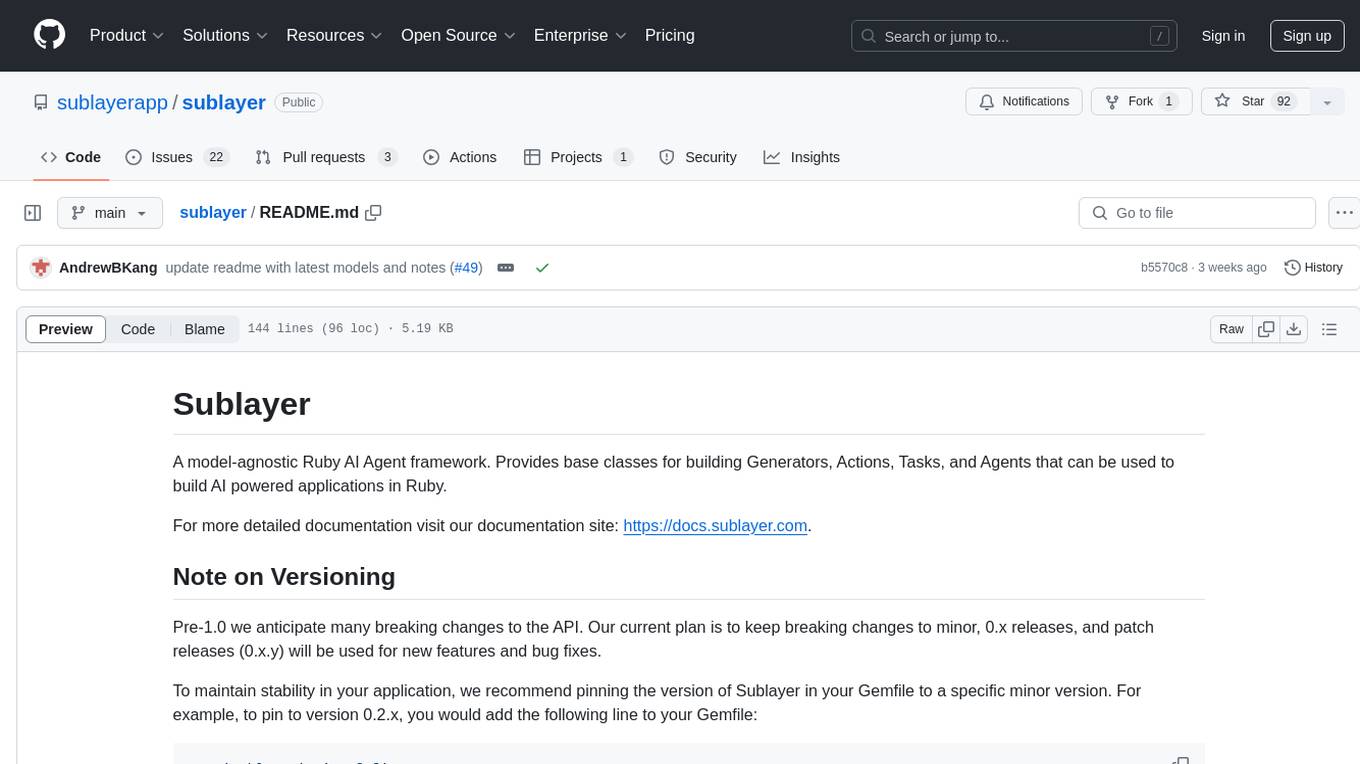Expand the Product menu
The image size is (1360, 764).
click(127, 35)
